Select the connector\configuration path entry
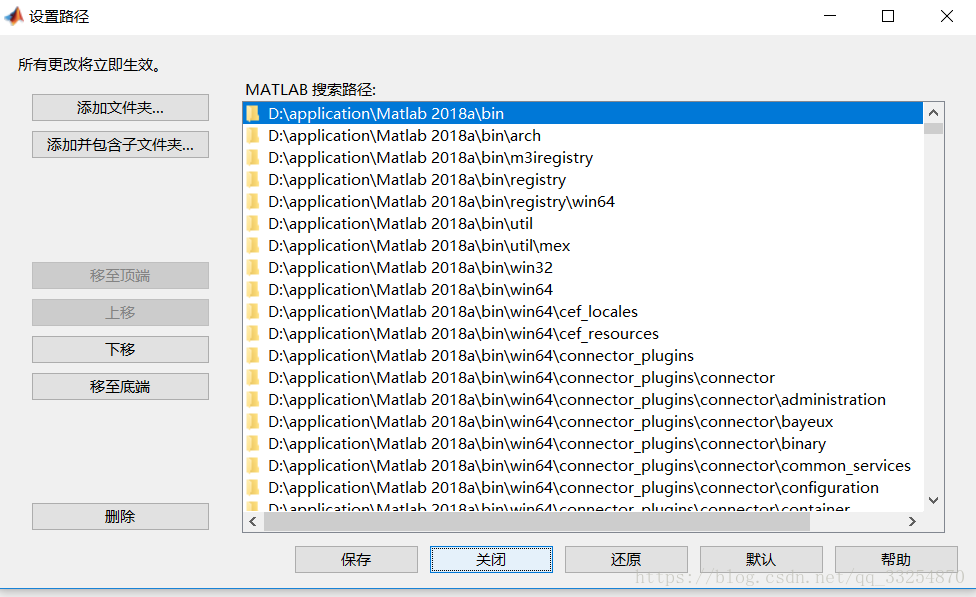The image size is (976, 597). [583, 487]
